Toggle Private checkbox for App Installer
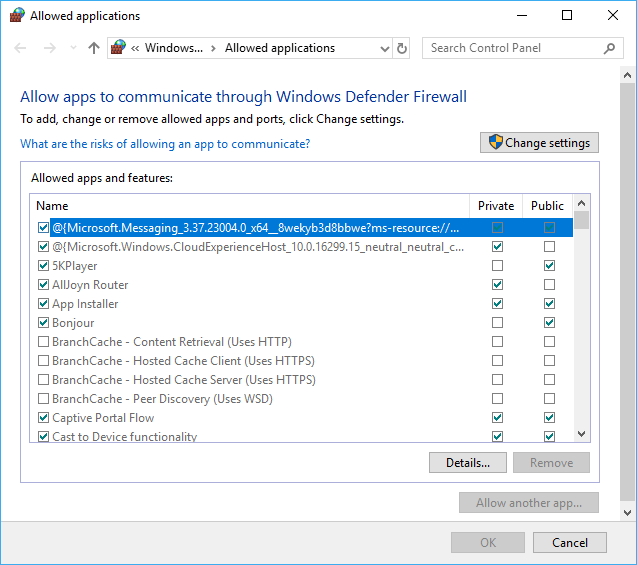 tap(497, 303)
